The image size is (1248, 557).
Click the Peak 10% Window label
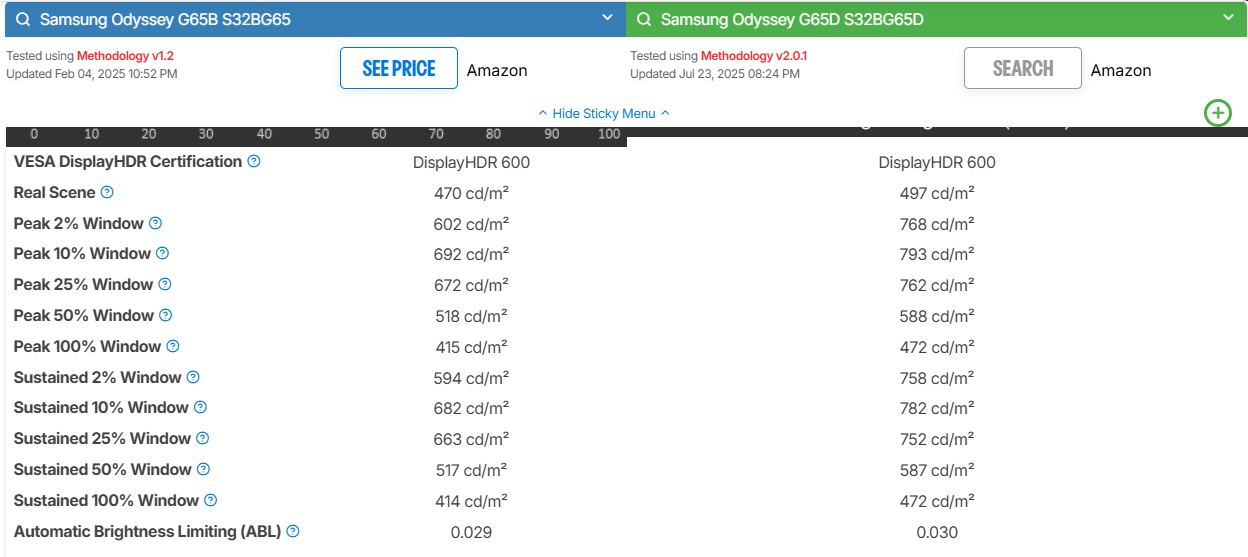click(x=82, y=253)
